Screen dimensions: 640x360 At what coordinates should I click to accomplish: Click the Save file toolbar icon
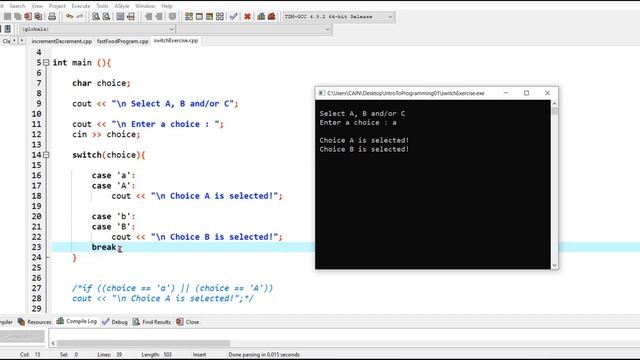click(x=7, y=17)
